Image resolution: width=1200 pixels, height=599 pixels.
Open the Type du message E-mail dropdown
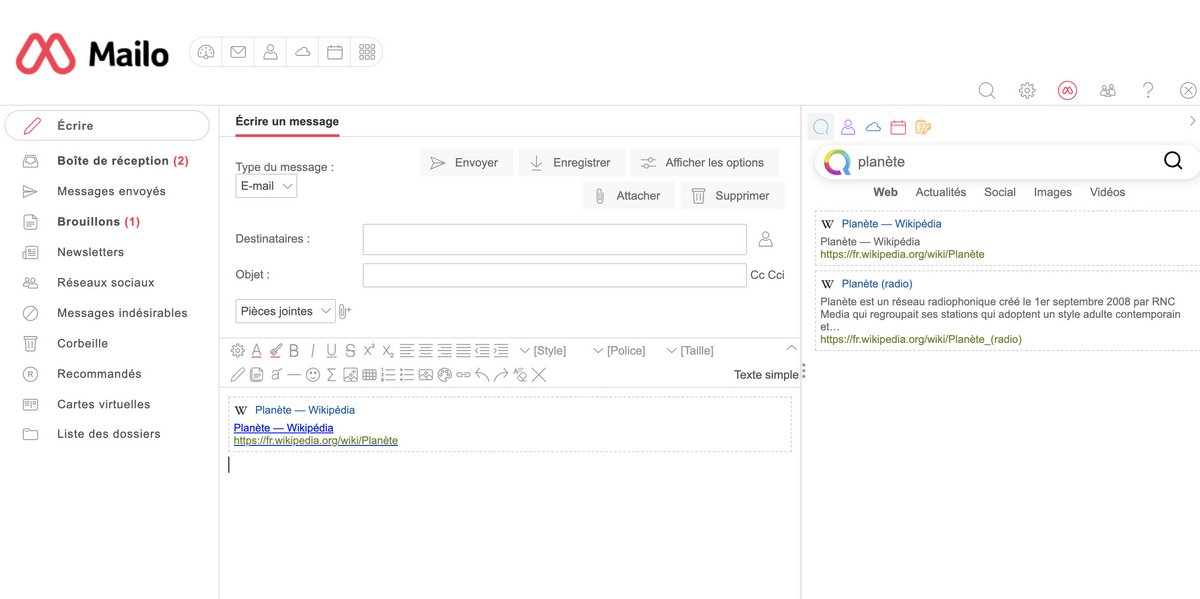pyautogui.click(x=266, y=186)
